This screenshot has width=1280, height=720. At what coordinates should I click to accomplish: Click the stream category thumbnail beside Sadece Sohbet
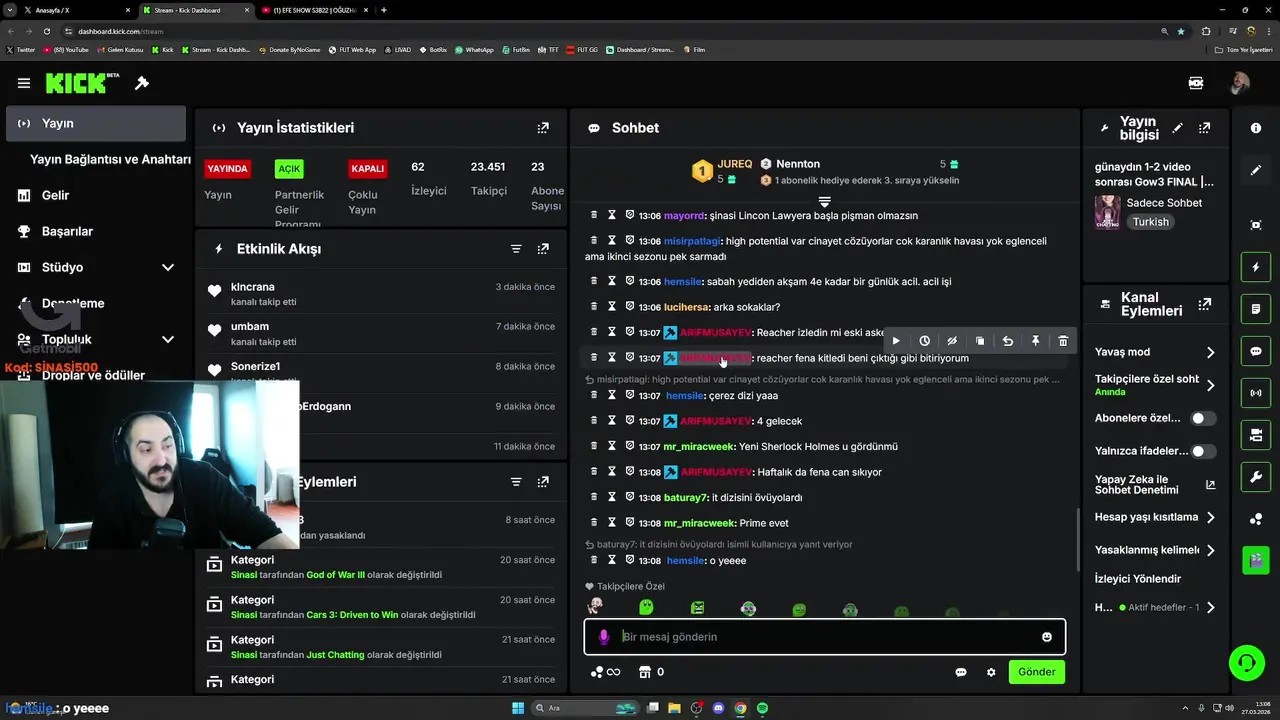(1107, 211)
